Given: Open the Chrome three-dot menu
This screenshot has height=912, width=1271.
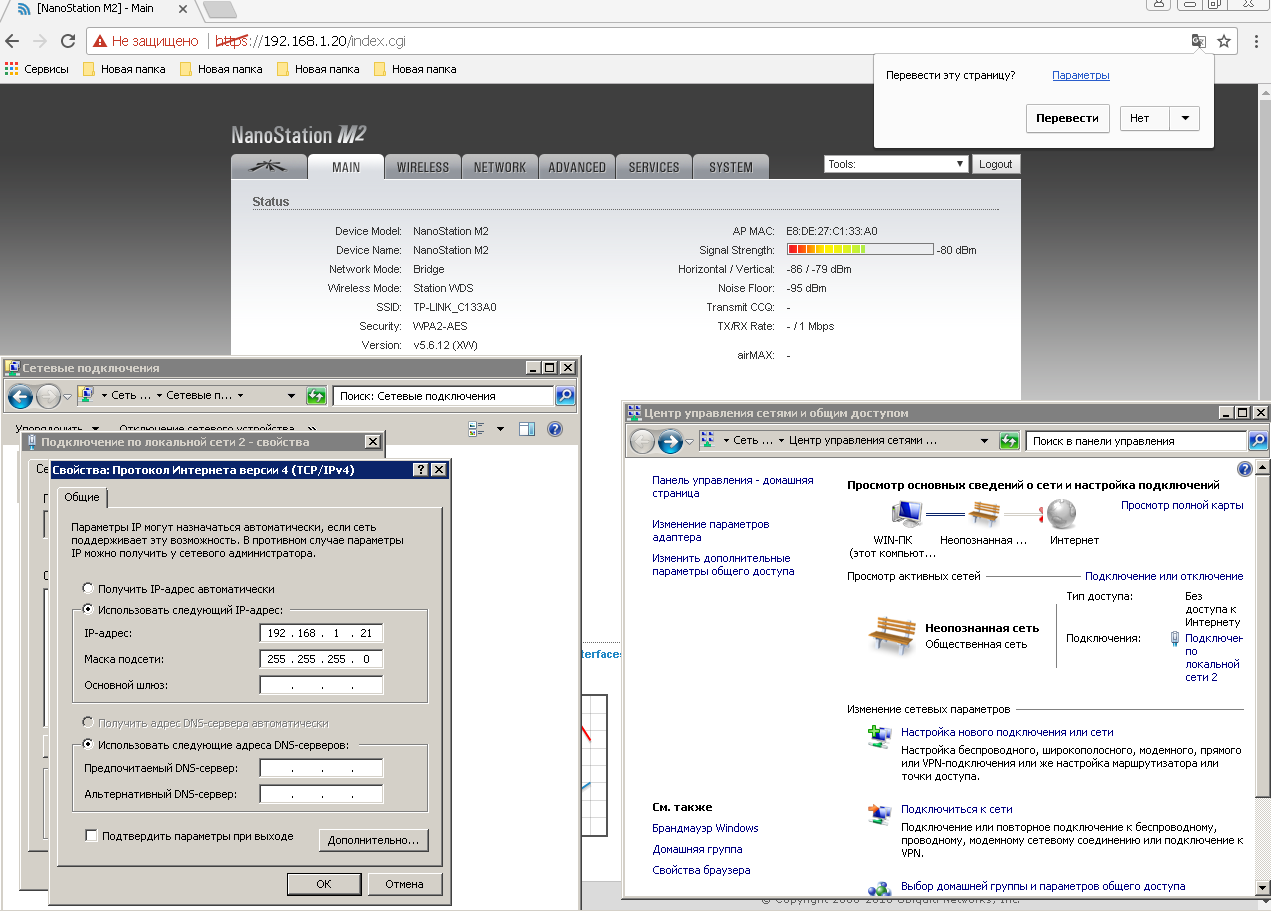Looking at the screenshot, I should [x=1254, y=41].
